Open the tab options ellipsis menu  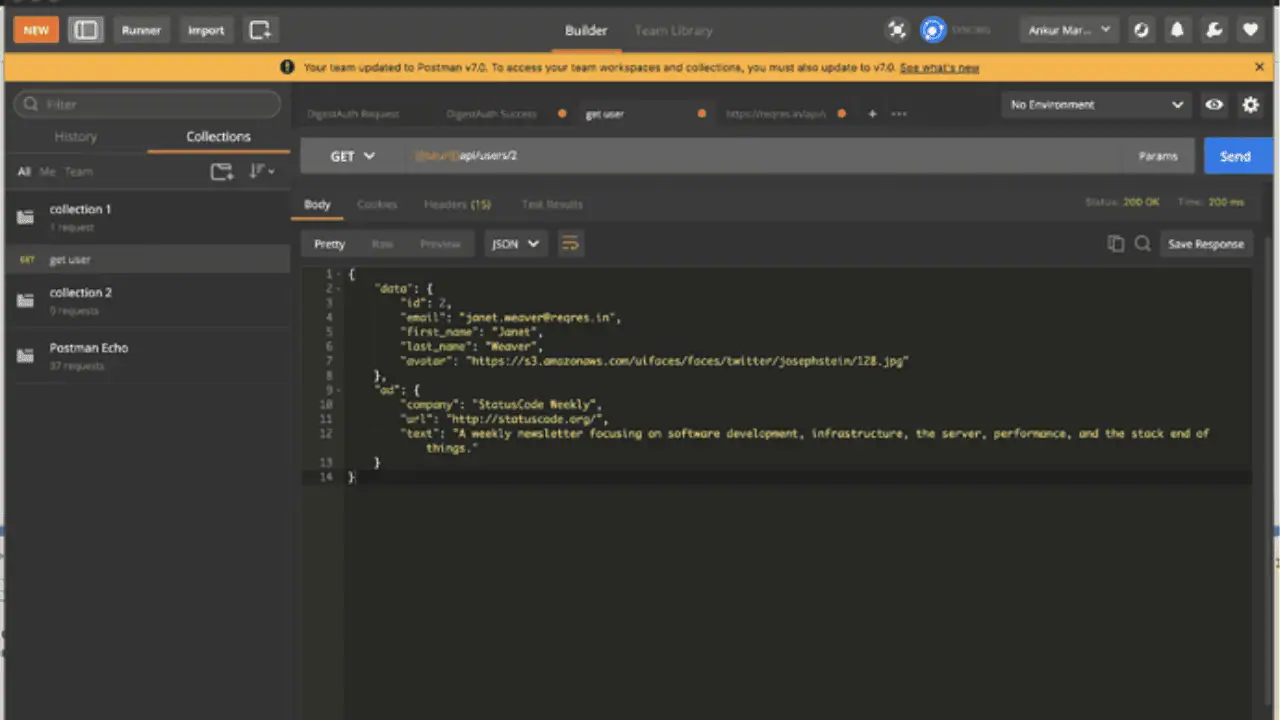click(899, 114)
